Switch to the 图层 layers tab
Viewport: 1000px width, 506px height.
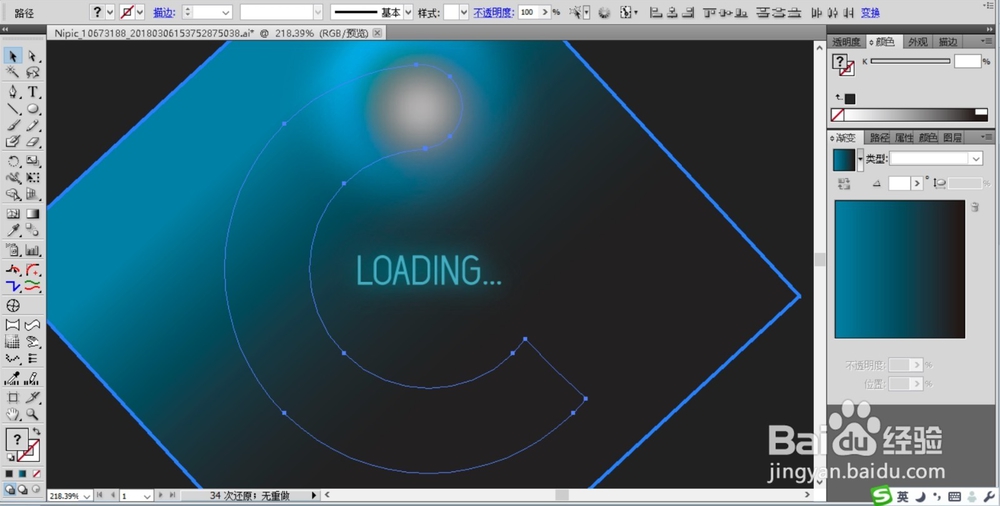tap(952, 138)
